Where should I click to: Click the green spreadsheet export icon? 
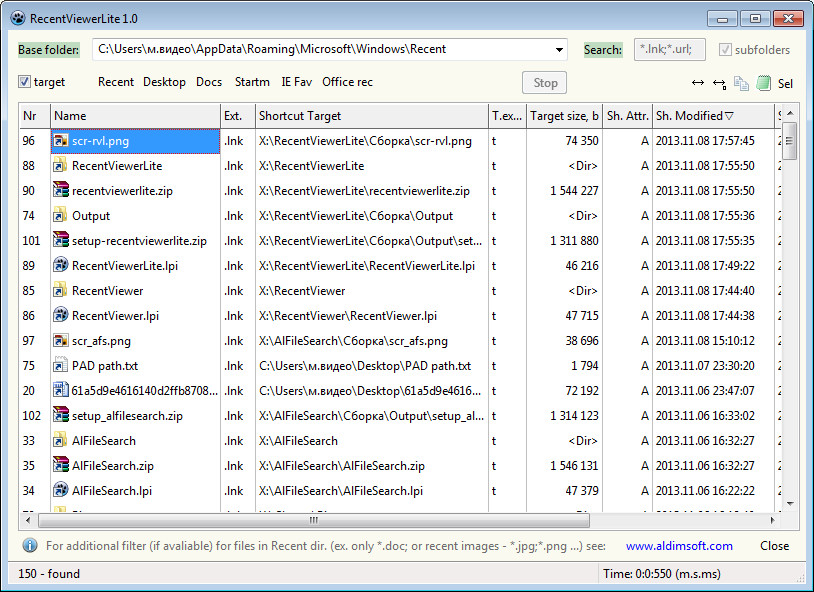point(763,83)
